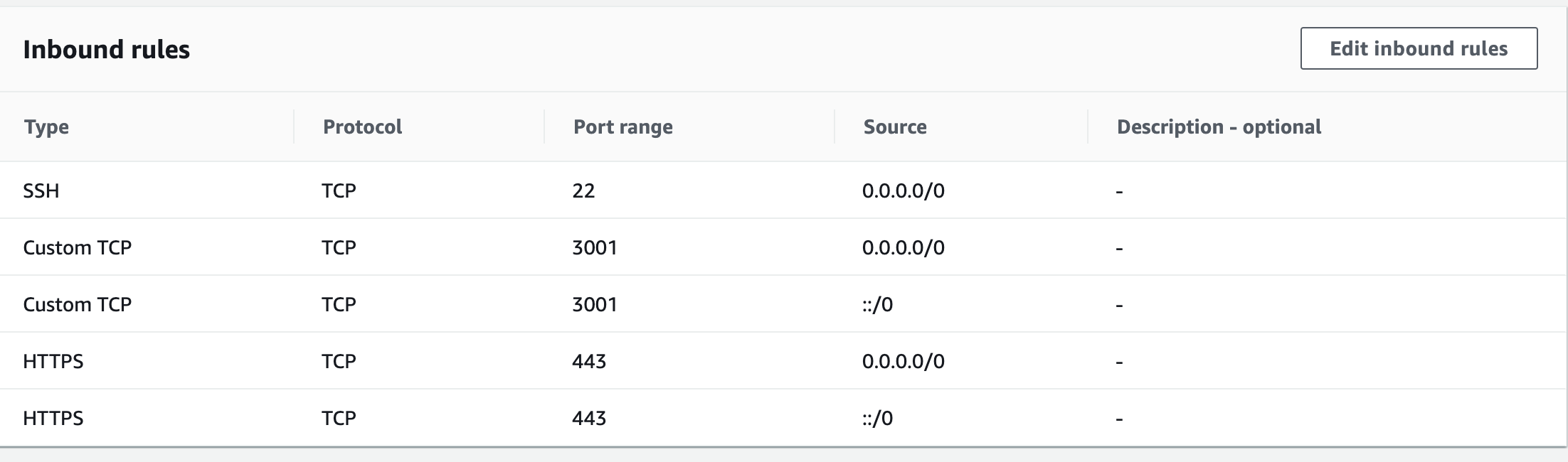Select first Custom TCP rule row
The image size is (1568, 462).
[784, 247]
